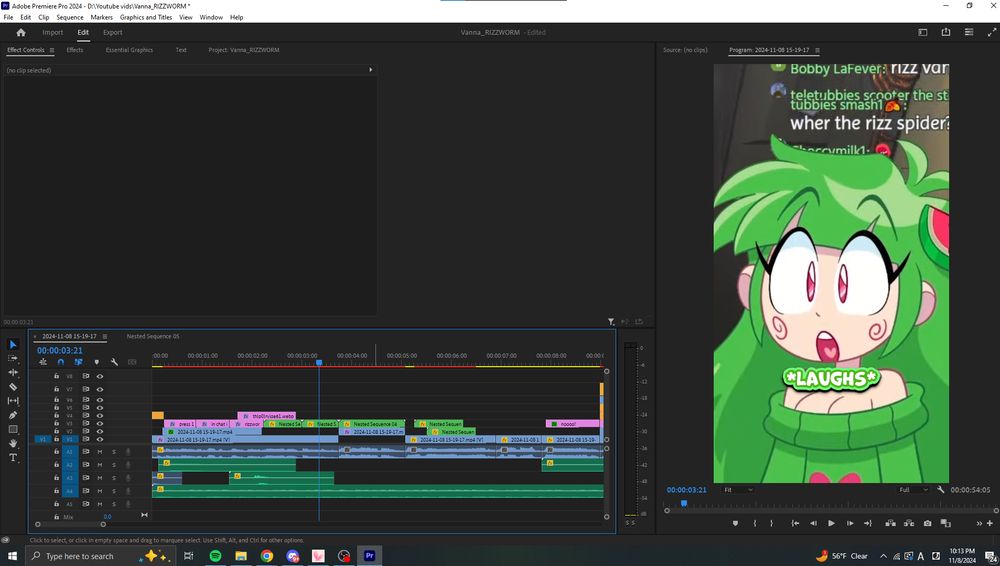1000x566 pixels.
Task: Open timeline display settings wrench
Action: point(114,362)
